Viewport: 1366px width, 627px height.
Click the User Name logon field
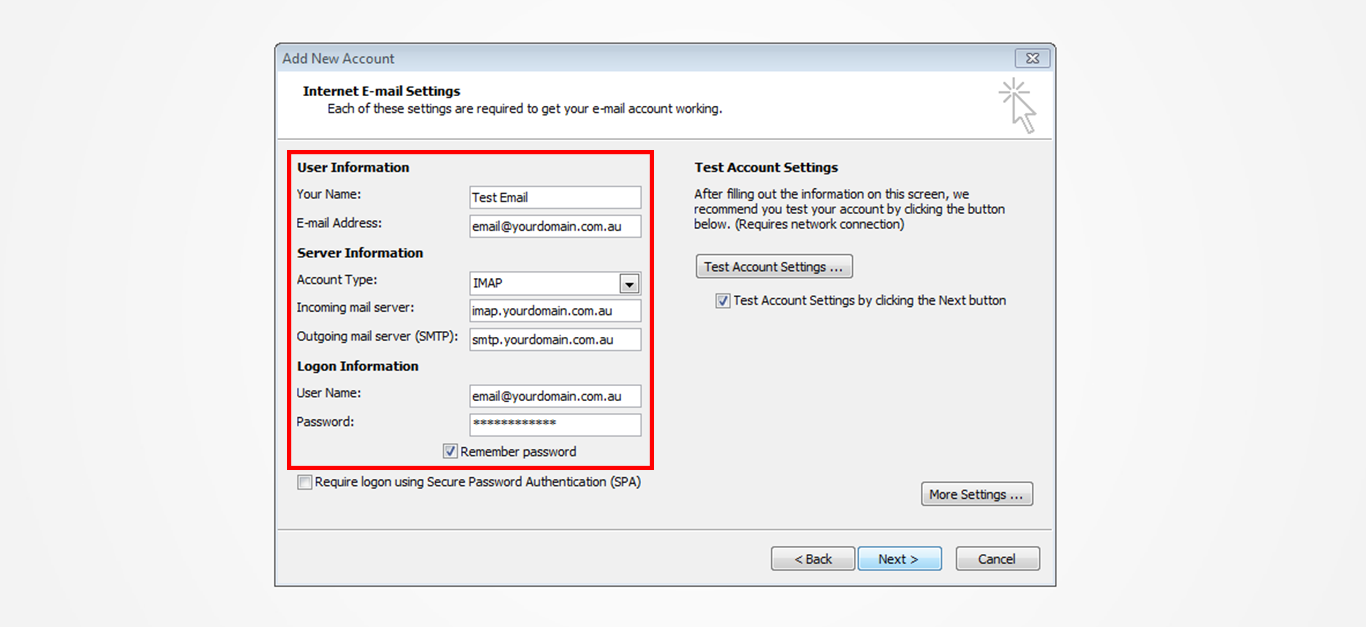point(555,397)
